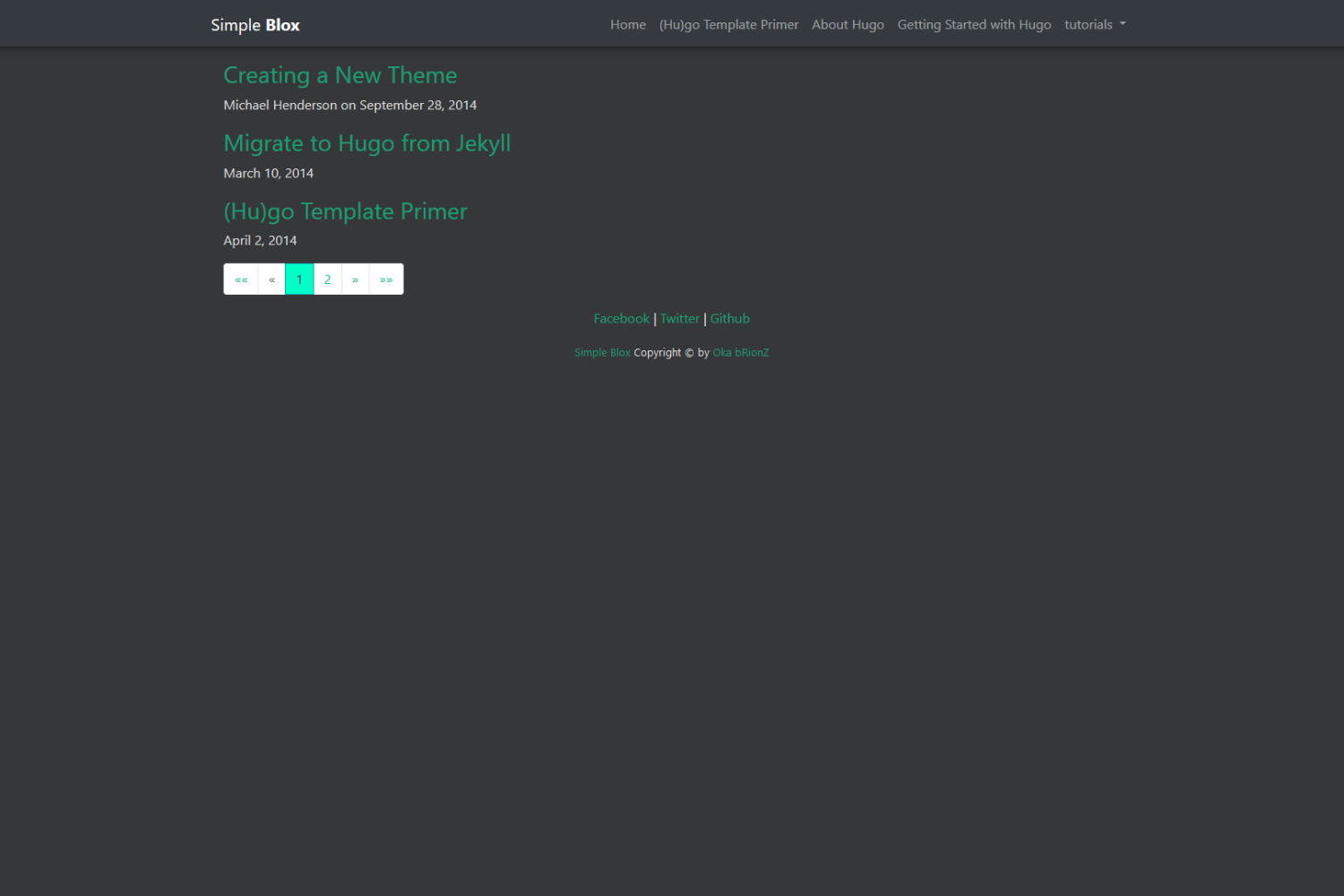
Task: Jump to last page with »» button
Action: (386, 280)
